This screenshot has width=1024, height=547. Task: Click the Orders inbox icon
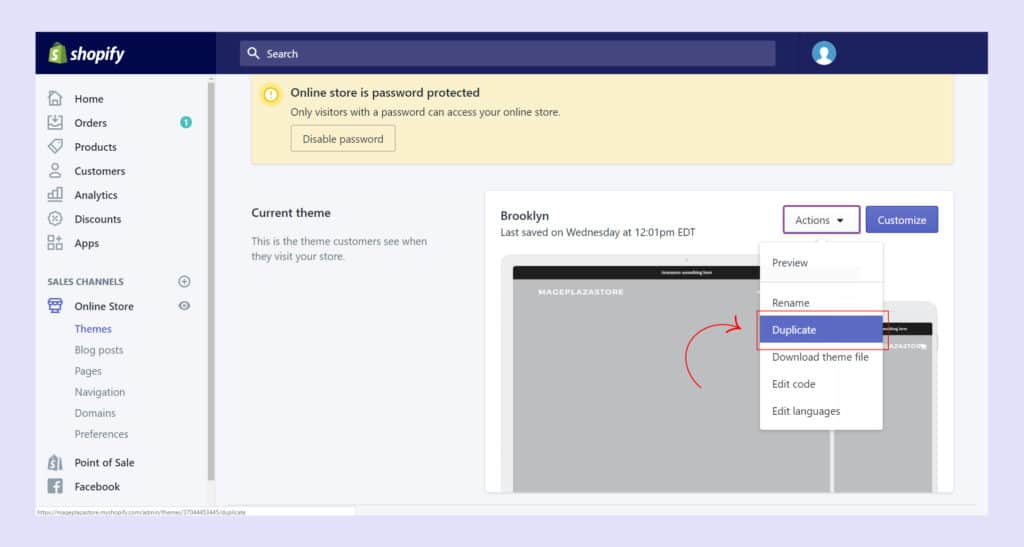click(x=55, y=122)
